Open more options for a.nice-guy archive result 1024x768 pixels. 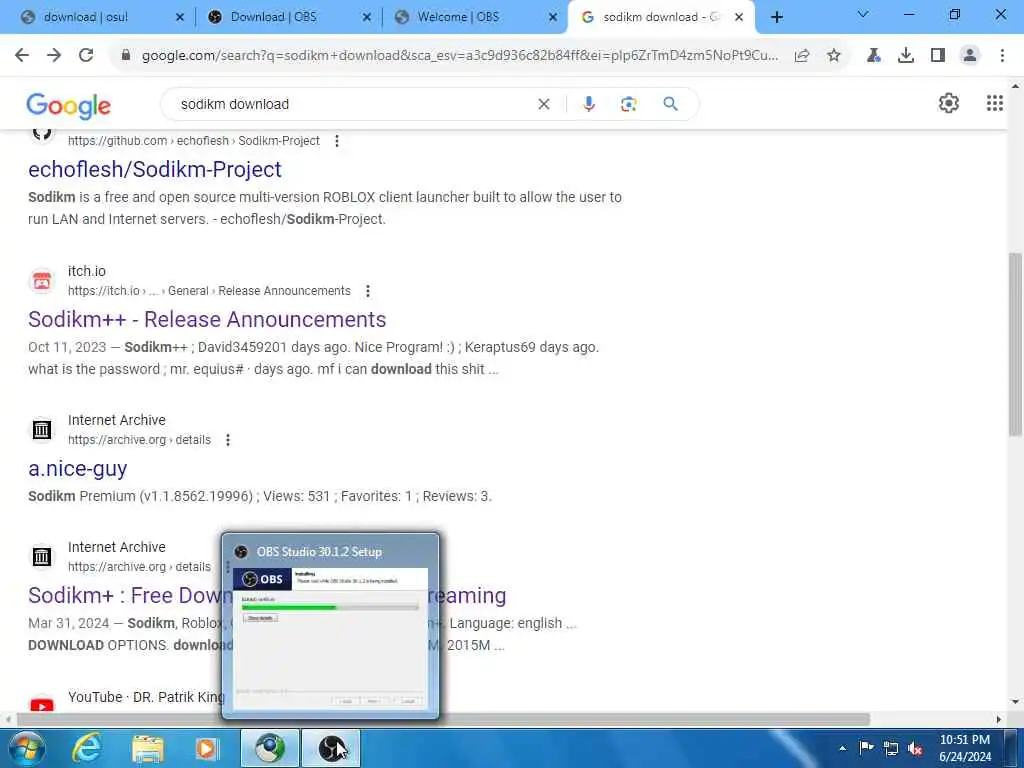227,440
